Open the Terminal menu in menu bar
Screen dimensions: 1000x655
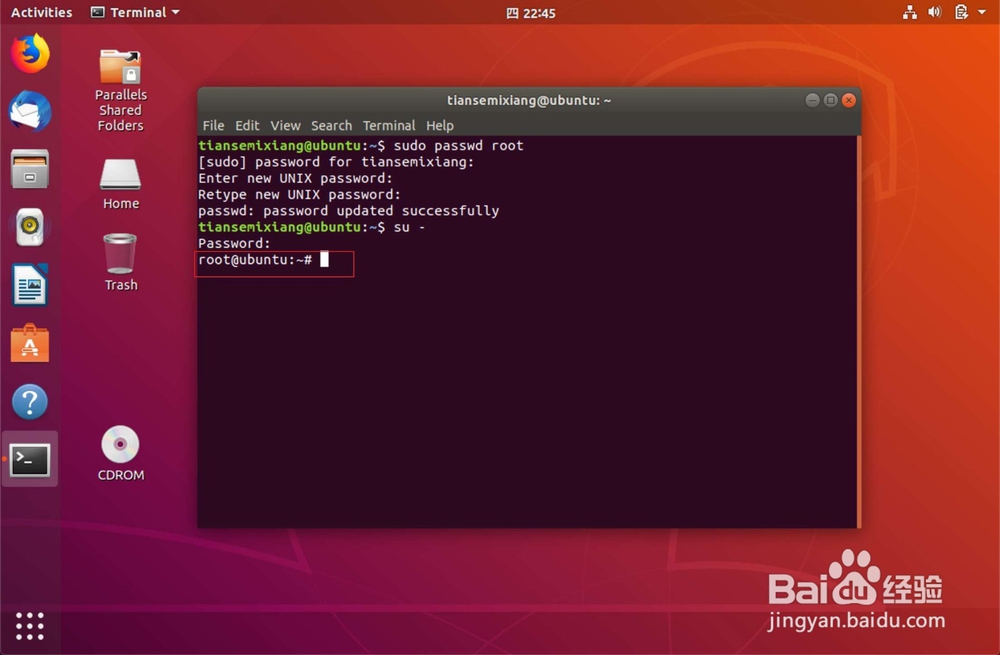pos(388,126)
